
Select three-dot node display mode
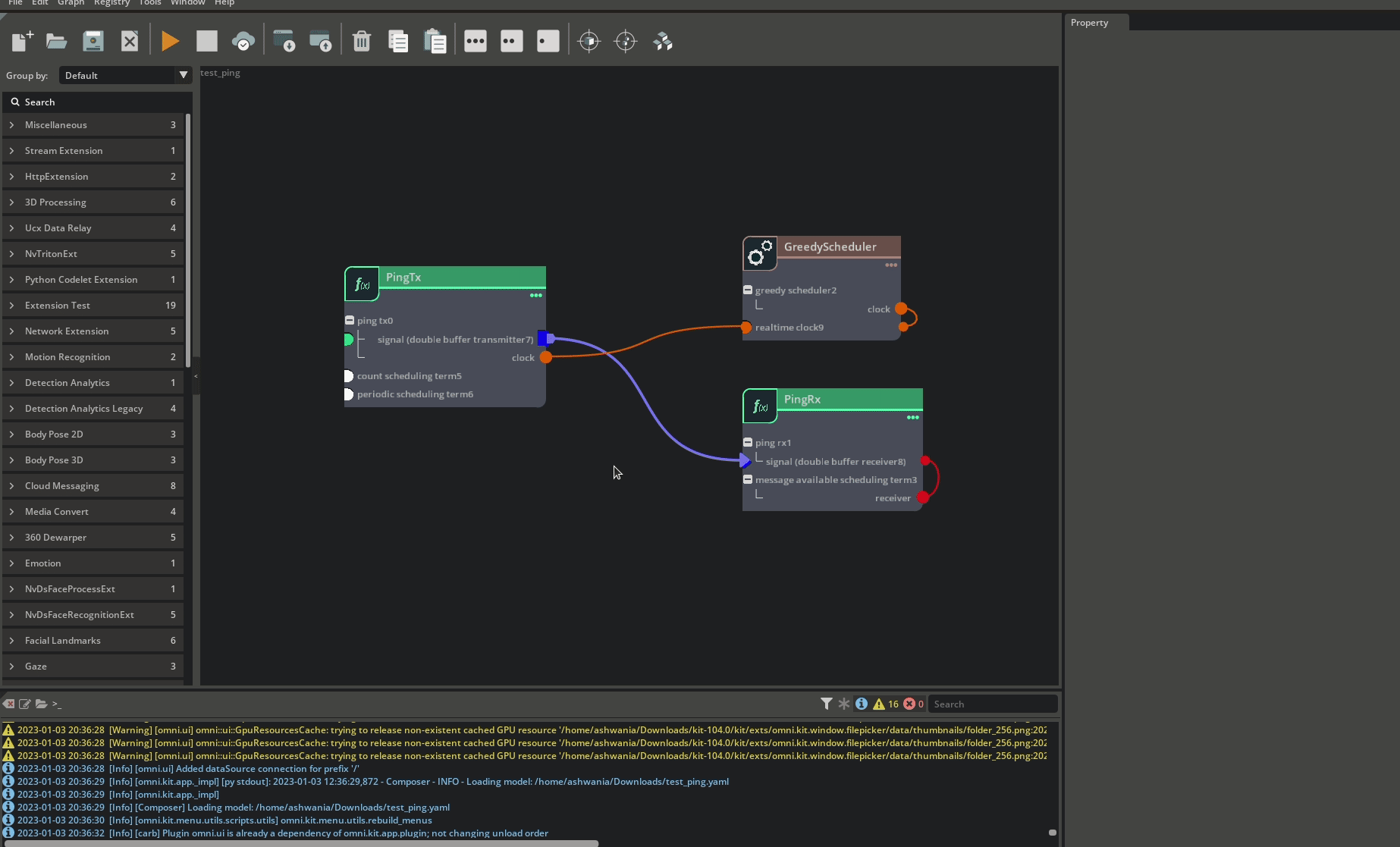(476, 41)
